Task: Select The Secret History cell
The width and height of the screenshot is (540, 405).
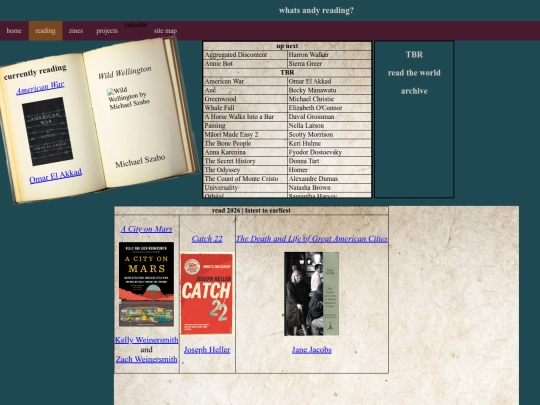Action: [x=245, y=161]
